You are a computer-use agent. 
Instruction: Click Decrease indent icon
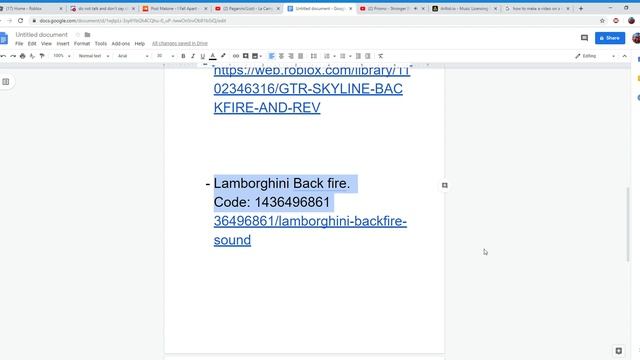[358, 56]
